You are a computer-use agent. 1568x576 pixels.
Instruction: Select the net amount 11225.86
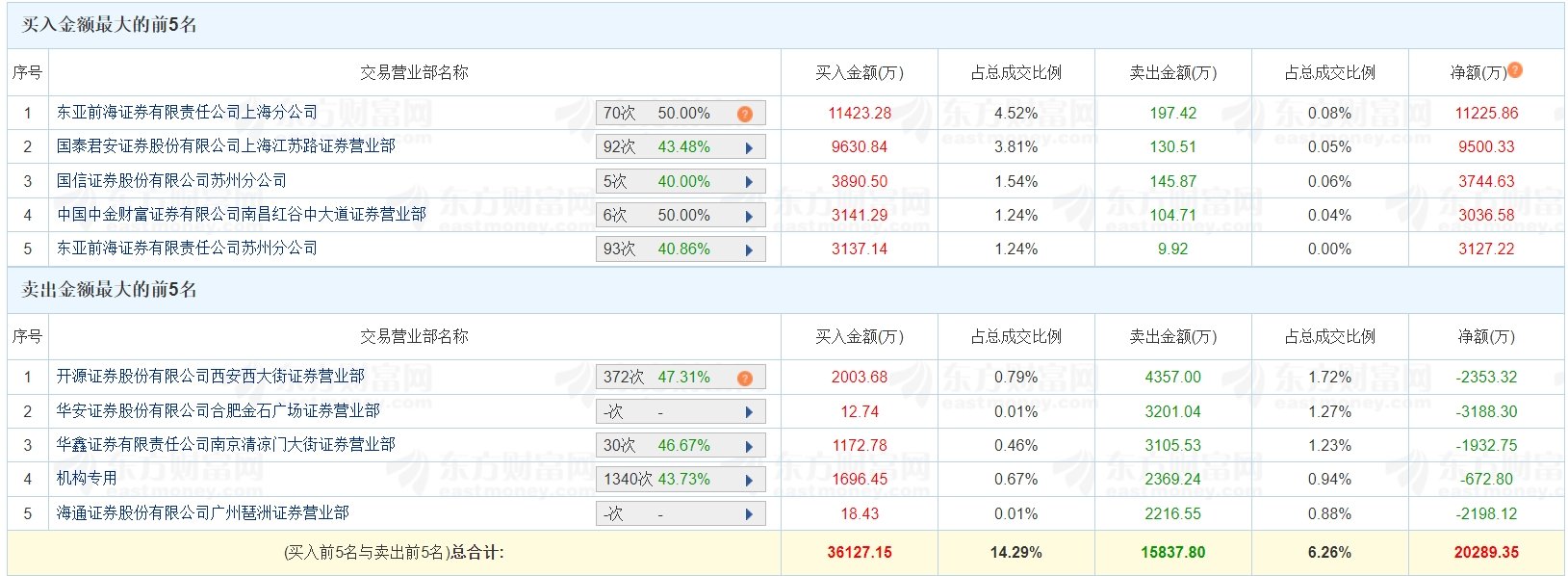[1486, 114]
